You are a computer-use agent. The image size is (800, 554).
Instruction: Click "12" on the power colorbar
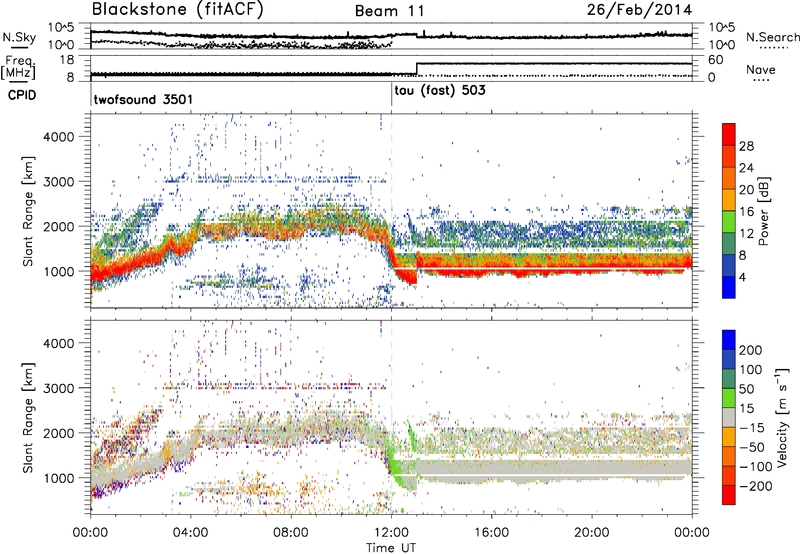tap(746, 234)
